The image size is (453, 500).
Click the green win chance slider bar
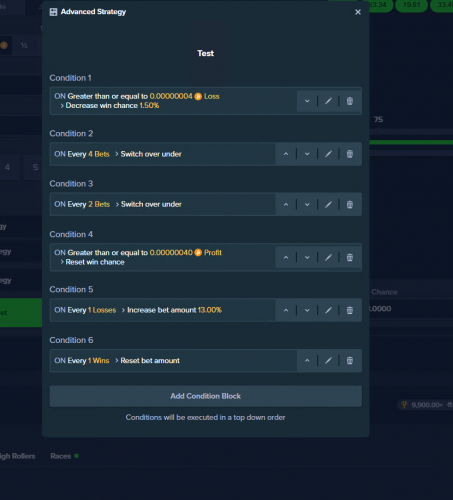411,142
